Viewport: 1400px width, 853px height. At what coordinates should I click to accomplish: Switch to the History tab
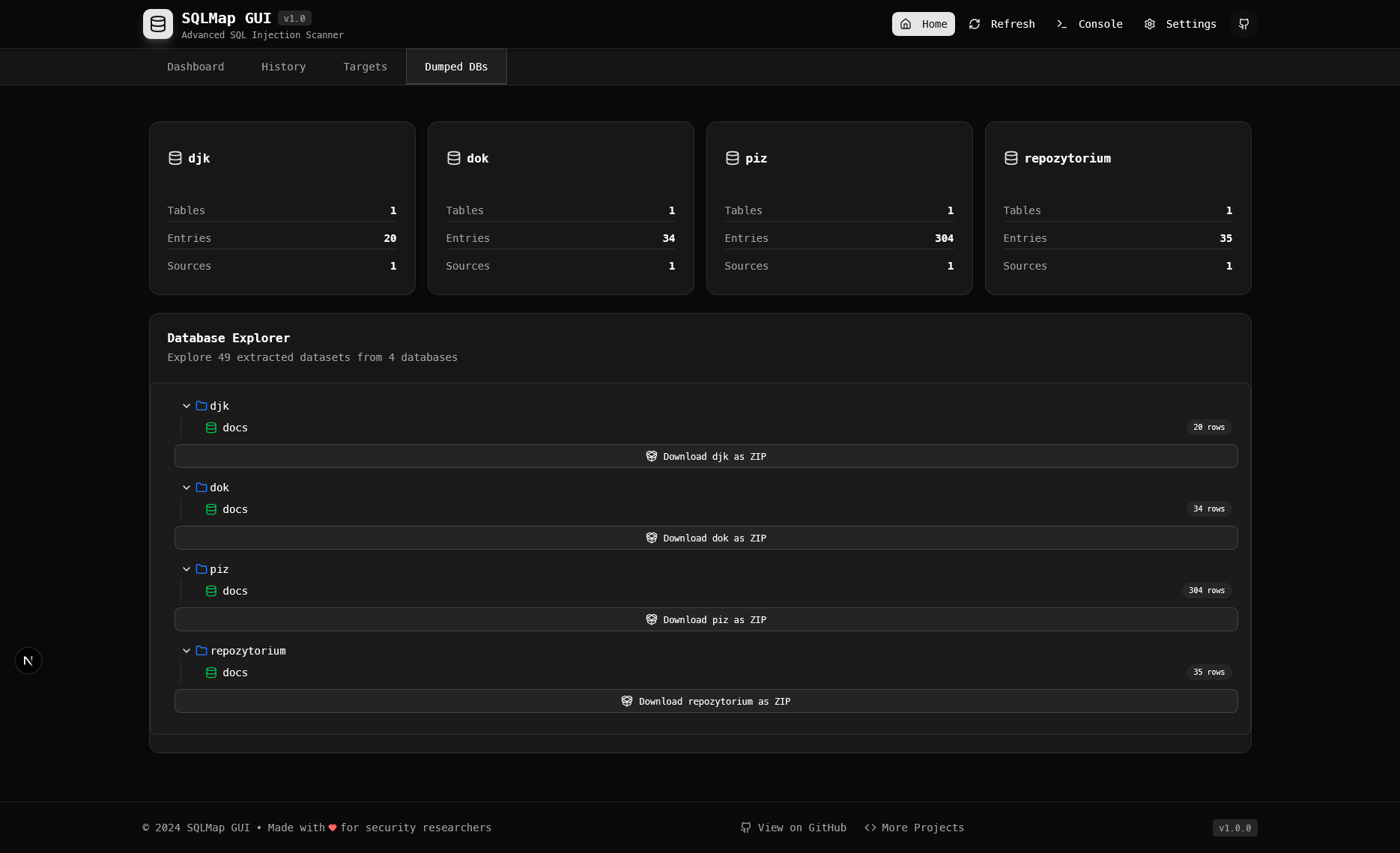[283, 67]
